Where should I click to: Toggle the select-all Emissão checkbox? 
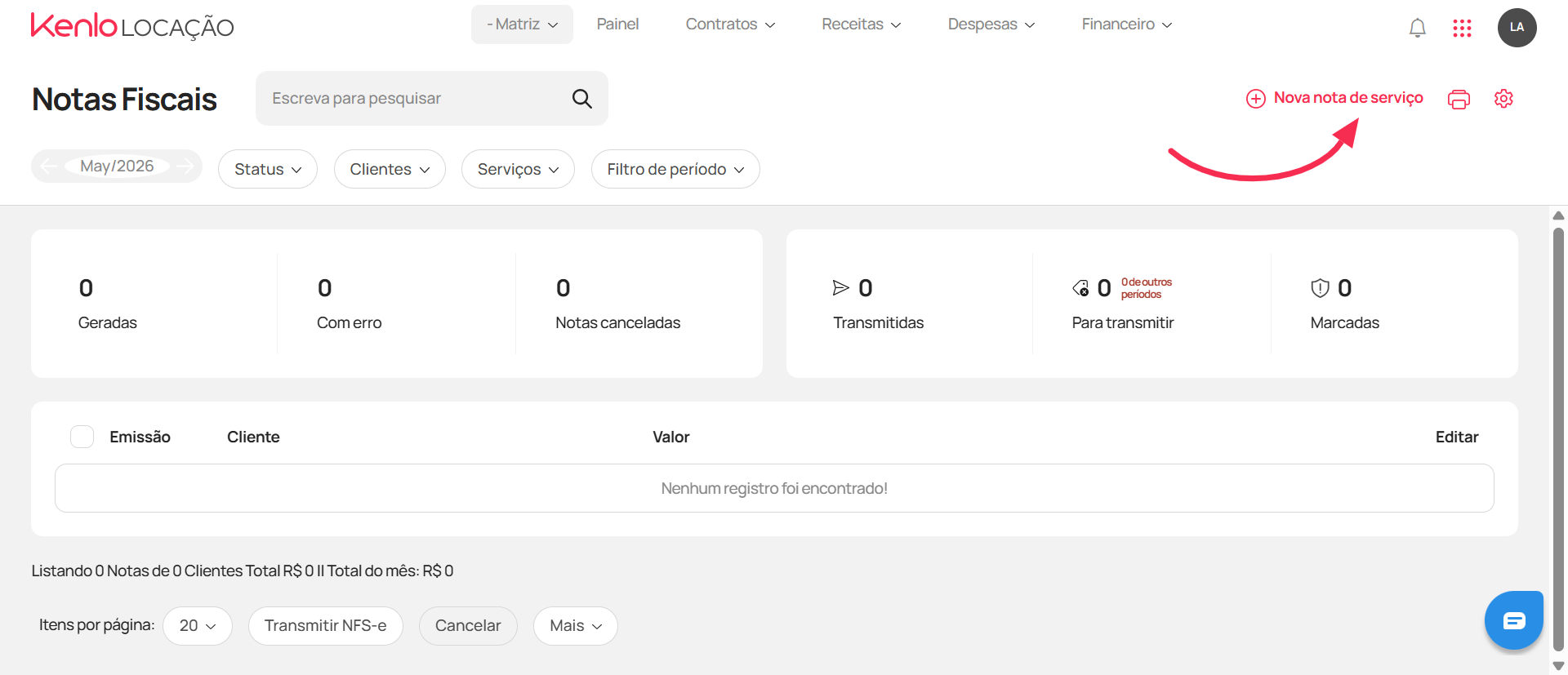point(82,437)
